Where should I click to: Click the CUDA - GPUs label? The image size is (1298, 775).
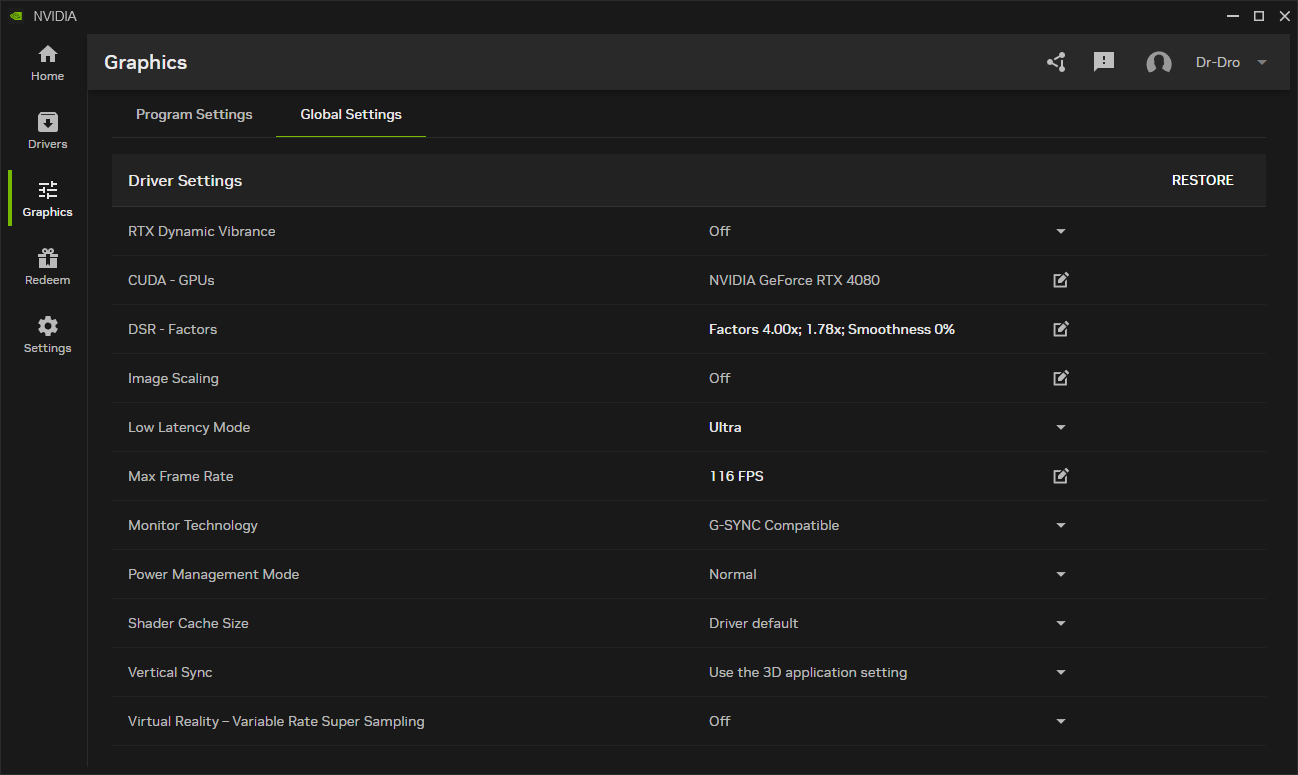tap(171, 280)
